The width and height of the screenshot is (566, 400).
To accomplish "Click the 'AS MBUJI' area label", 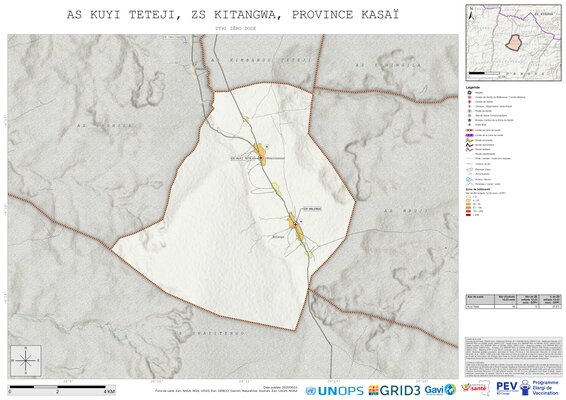I will pyautogui.click(x=406, y=210).
